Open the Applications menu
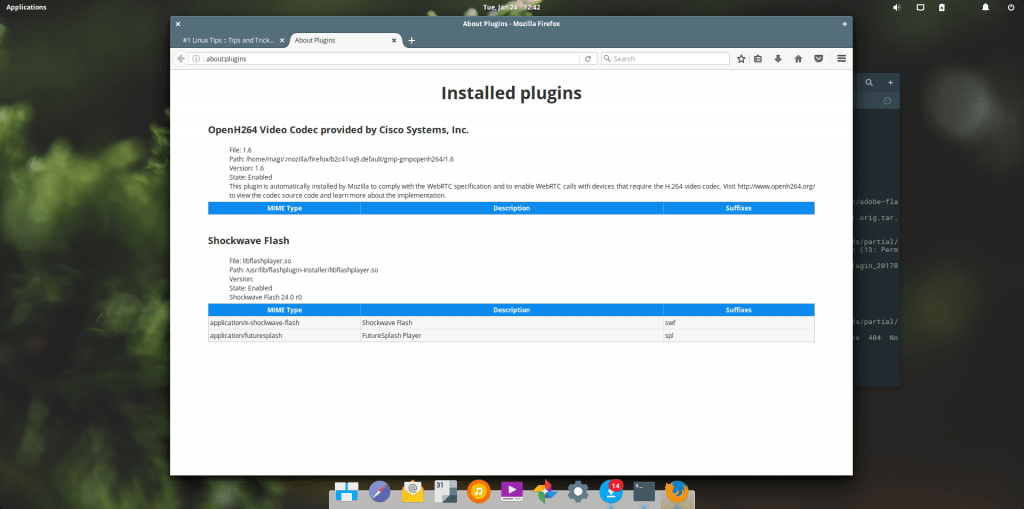Viewport: 1024px width, 509px height. (x=27, y=7)
